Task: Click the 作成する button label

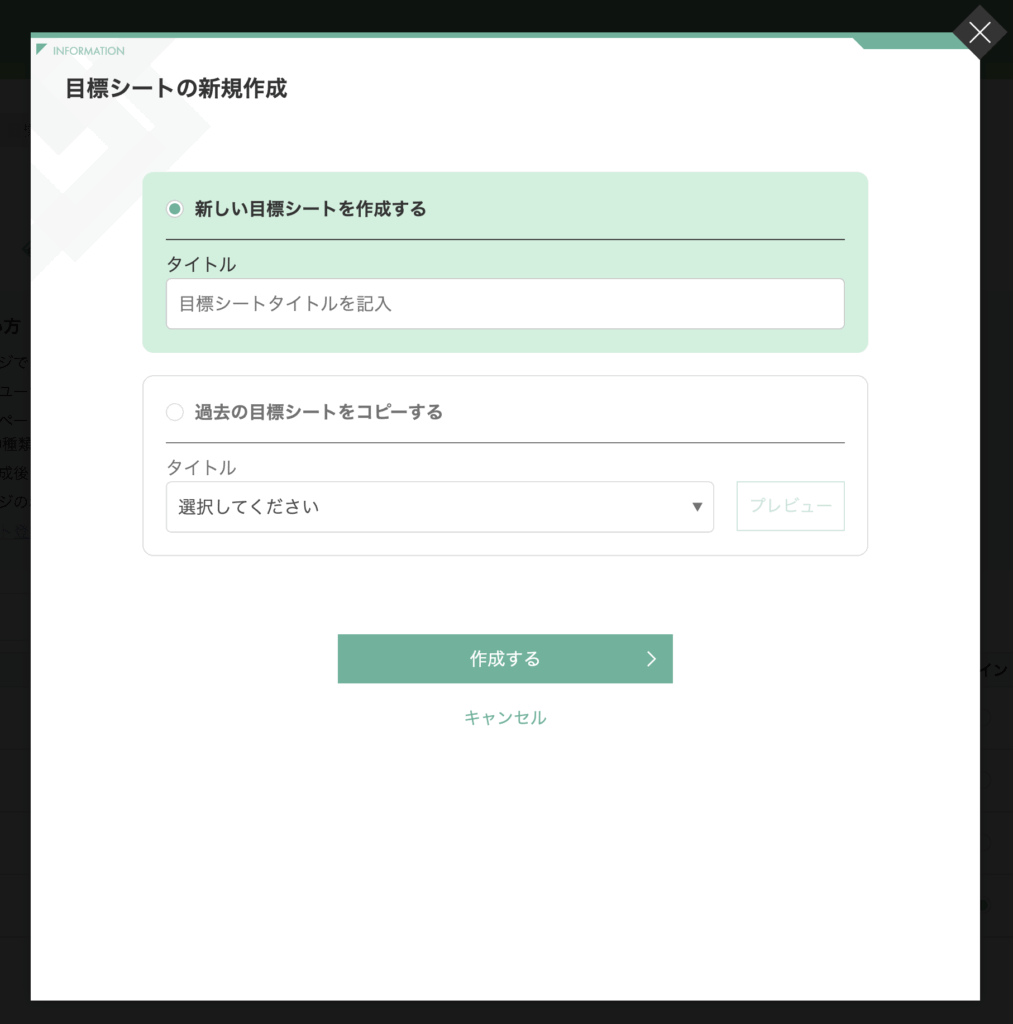Action: 505,659
